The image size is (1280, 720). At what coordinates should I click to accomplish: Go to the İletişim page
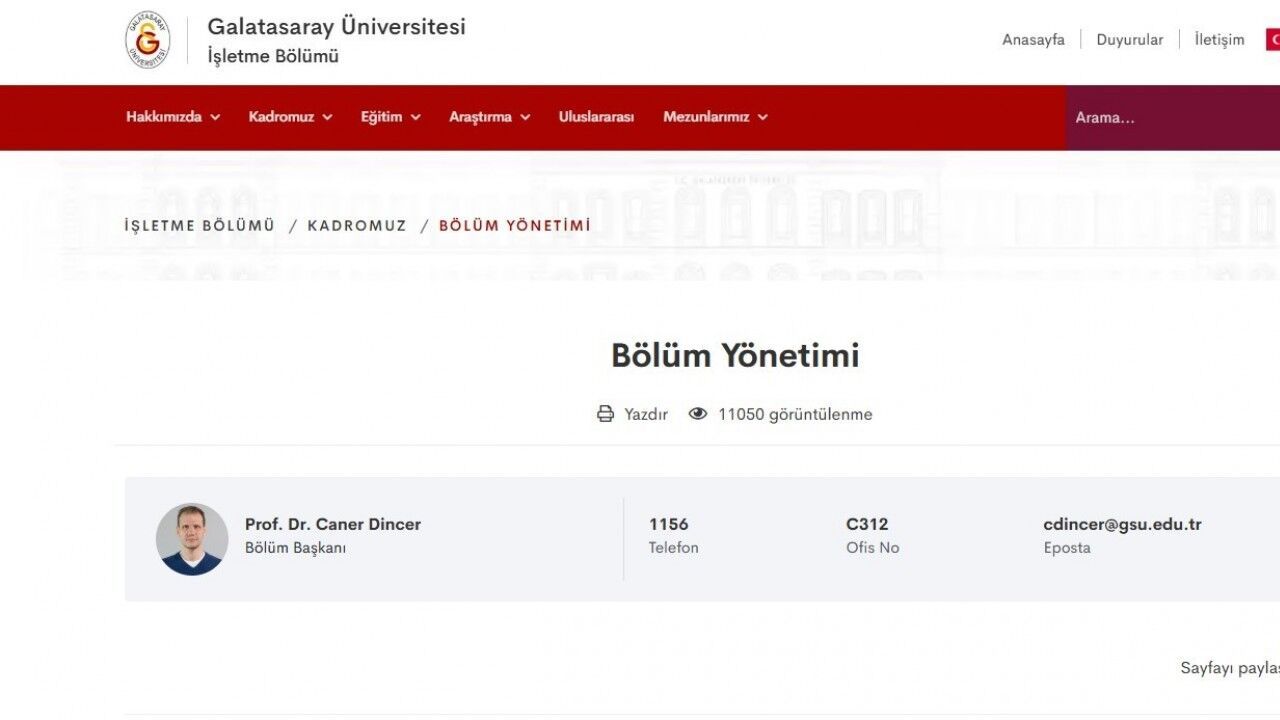(x=1219, y=40)
